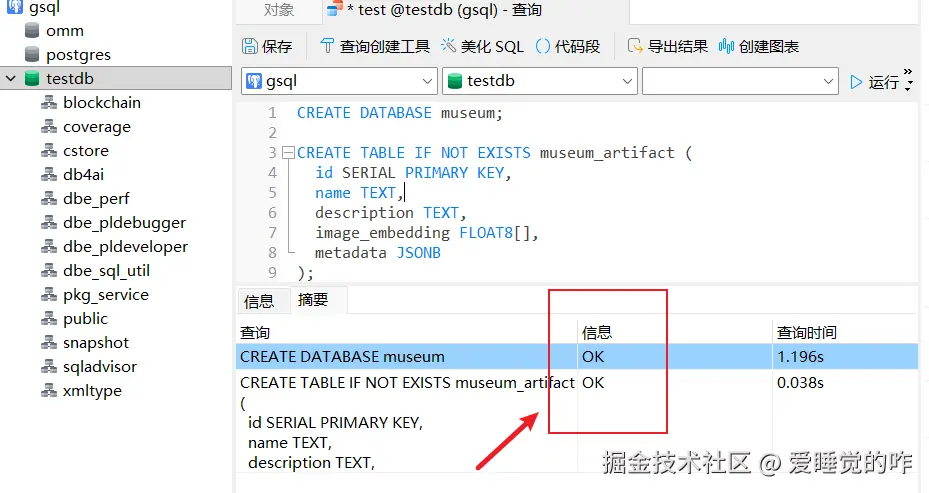Viewport: 929px width, 493px height.
Task: Click editor line 6 'description TEXT,'
Action: coord(390,213)
